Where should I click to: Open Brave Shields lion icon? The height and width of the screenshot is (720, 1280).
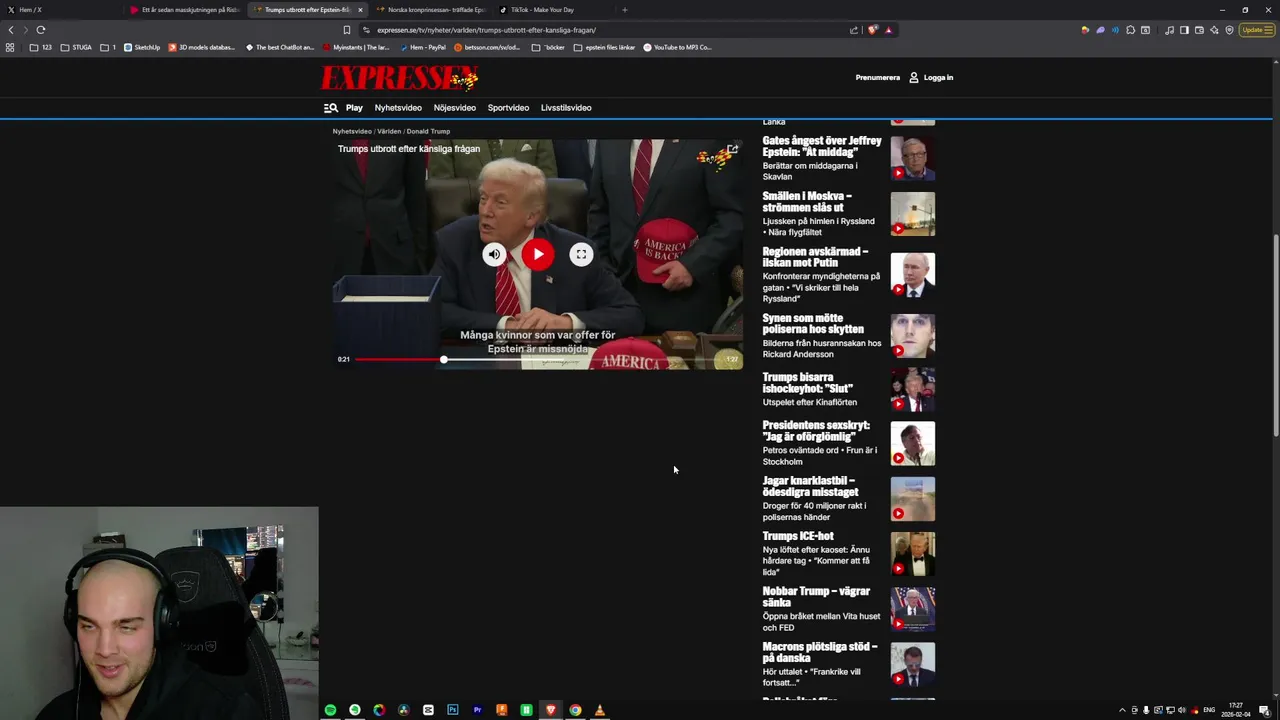click(872, 30)
